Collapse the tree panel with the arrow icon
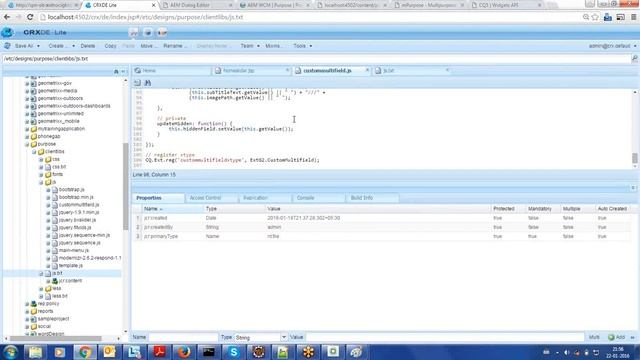This screenshot has height=360, width=640. (x=123, y=71)
